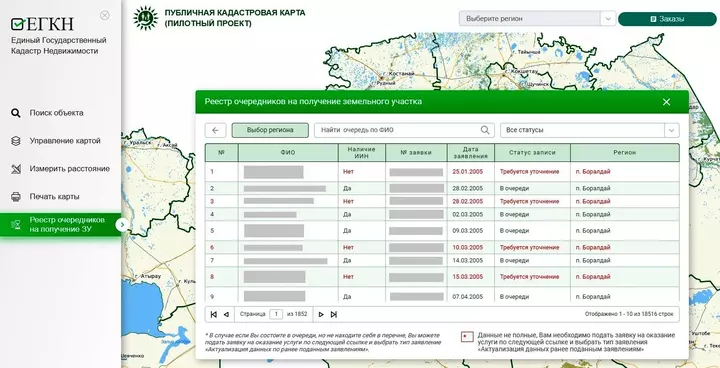Image resolution: width=720 pixels, height=368 pixels.
Task: Select date 14.03.2005 cell
Action: tap(467, 260)
